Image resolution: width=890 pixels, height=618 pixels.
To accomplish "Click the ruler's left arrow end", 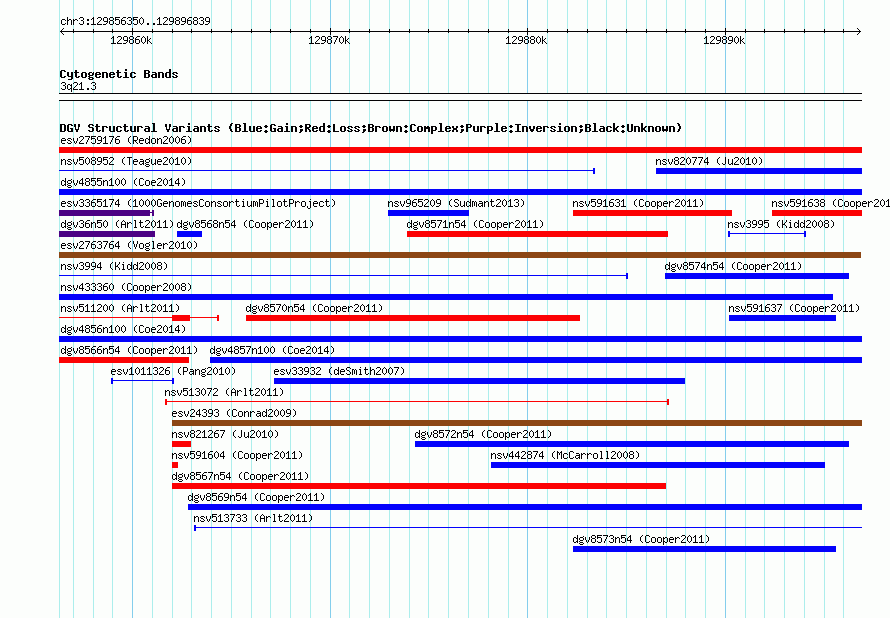I will (x=62, y=31).
